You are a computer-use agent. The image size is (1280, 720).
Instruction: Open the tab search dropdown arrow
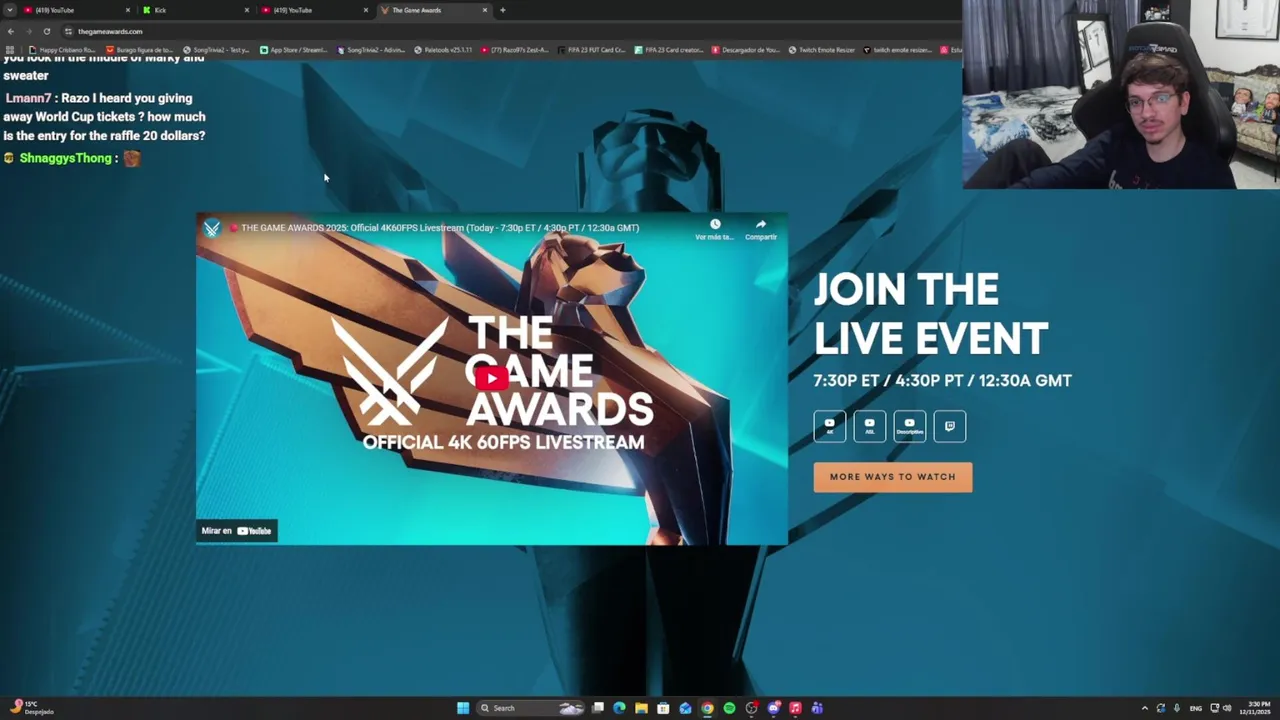[x=10, y=10]
